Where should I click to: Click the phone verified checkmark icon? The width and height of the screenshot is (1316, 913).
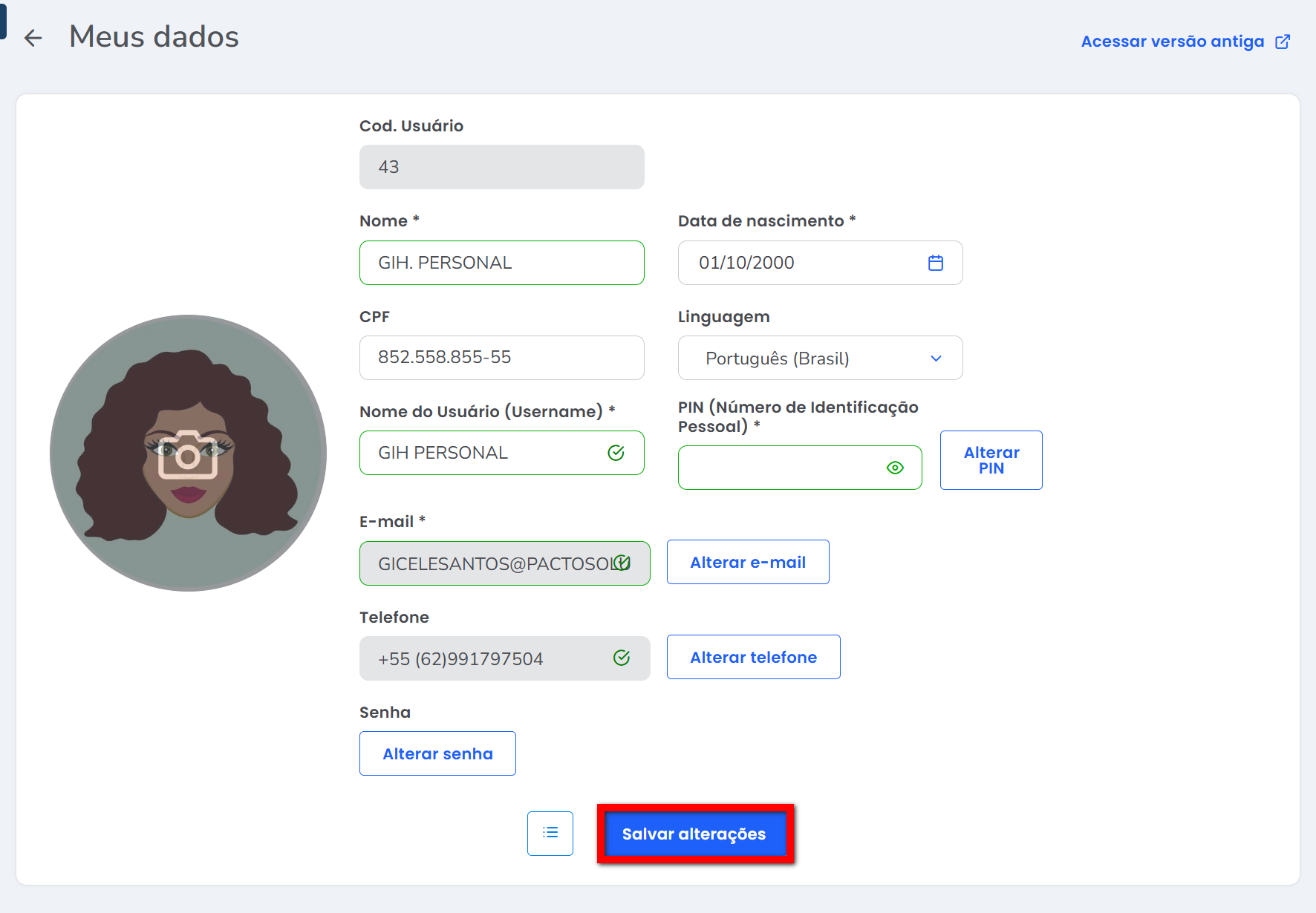coord(622,658)
